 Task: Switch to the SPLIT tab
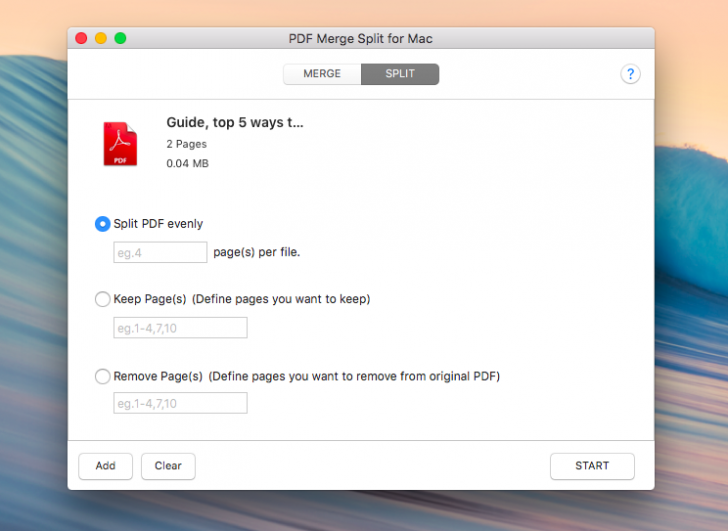click(400, 74)
